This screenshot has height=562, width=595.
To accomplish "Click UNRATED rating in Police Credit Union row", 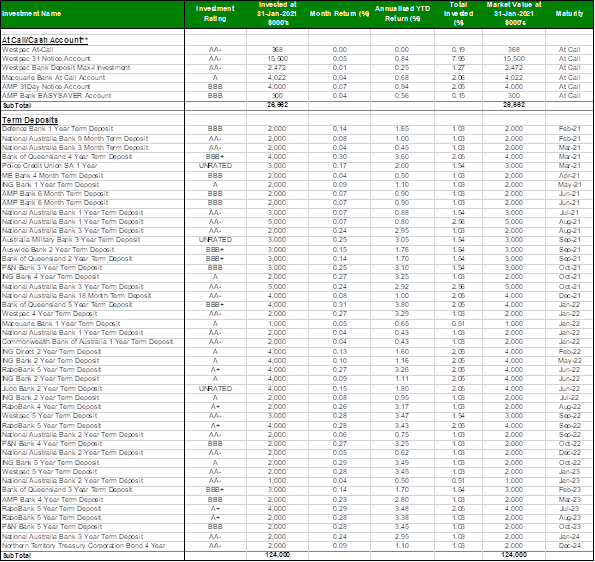I will coord(215,166).
